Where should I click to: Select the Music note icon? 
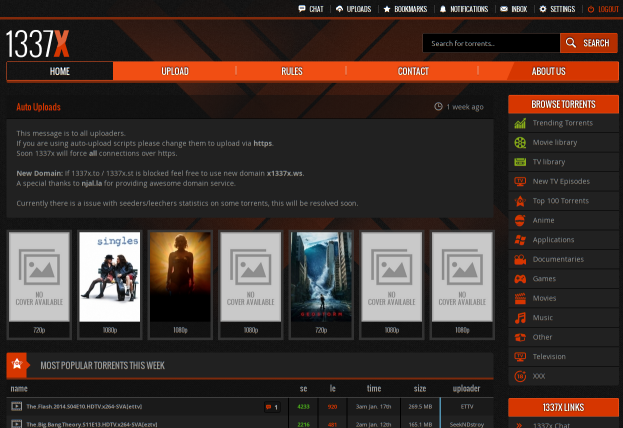(x=520, y=318)
